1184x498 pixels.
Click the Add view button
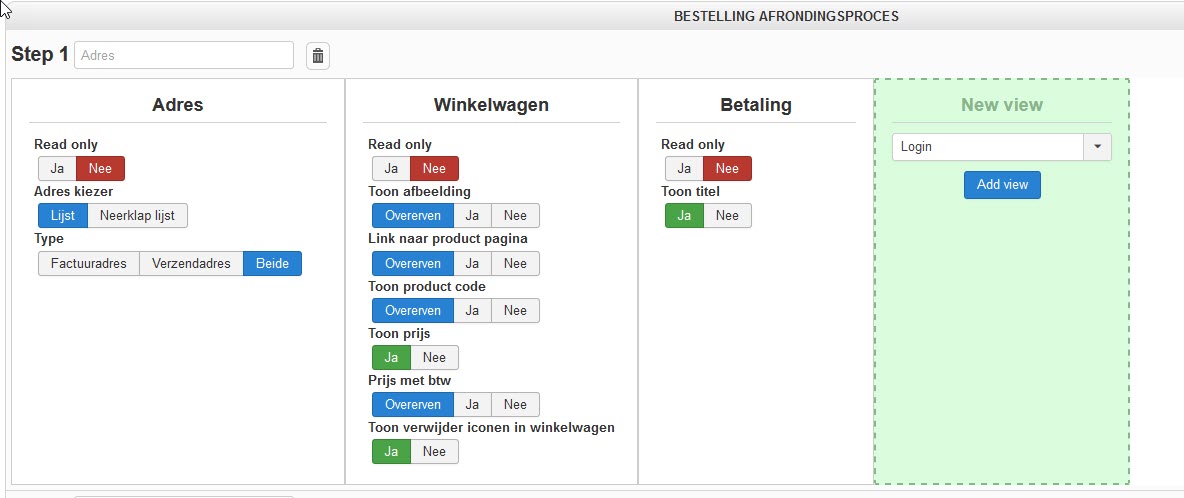click(x=1002, y=185)
